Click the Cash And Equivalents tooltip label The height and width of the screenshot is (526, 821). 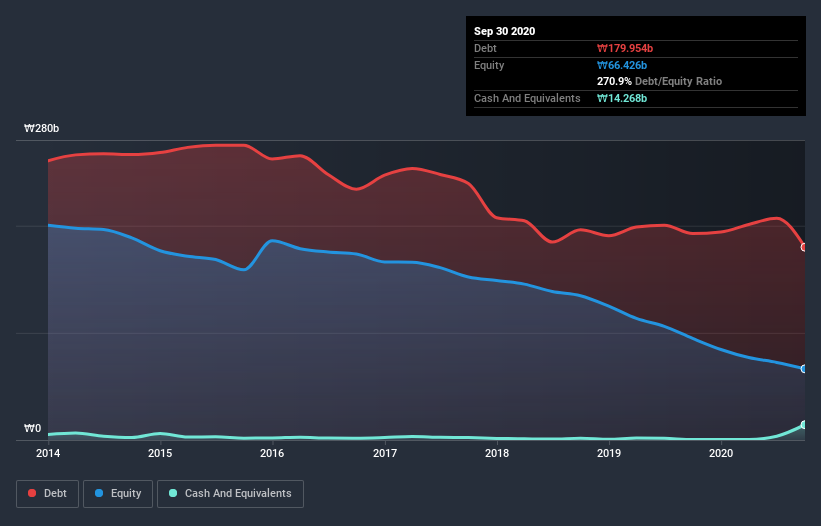click(527, 98)
